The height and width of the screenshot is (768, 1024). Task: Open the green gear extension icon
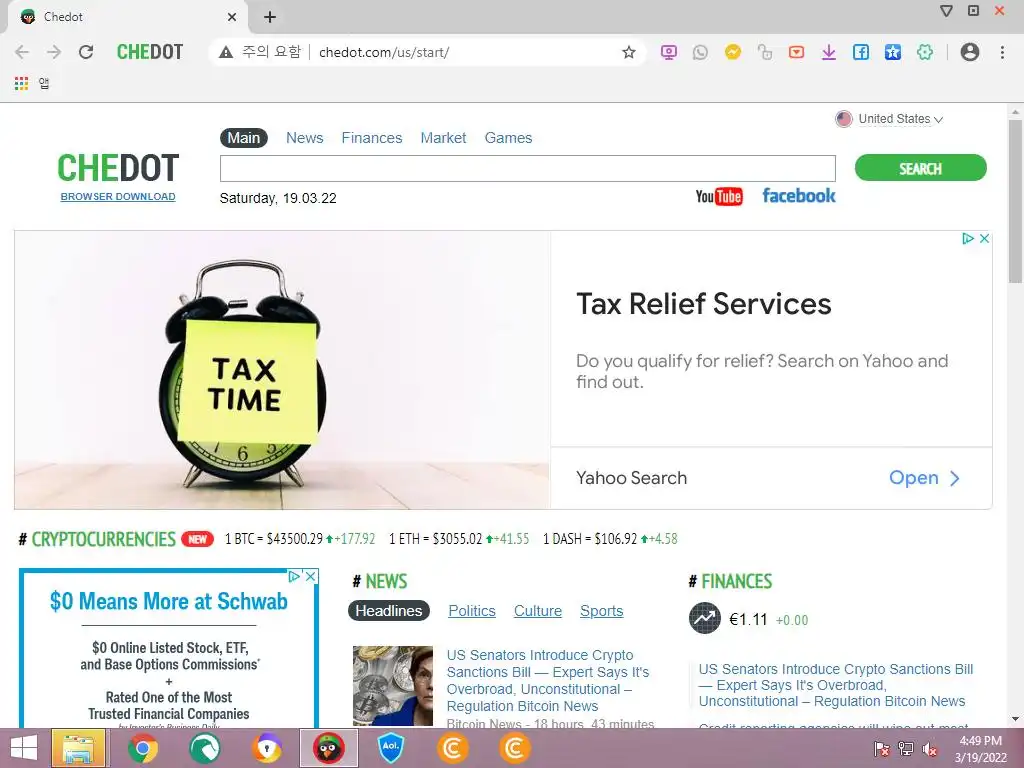click(x=925, y=52)
